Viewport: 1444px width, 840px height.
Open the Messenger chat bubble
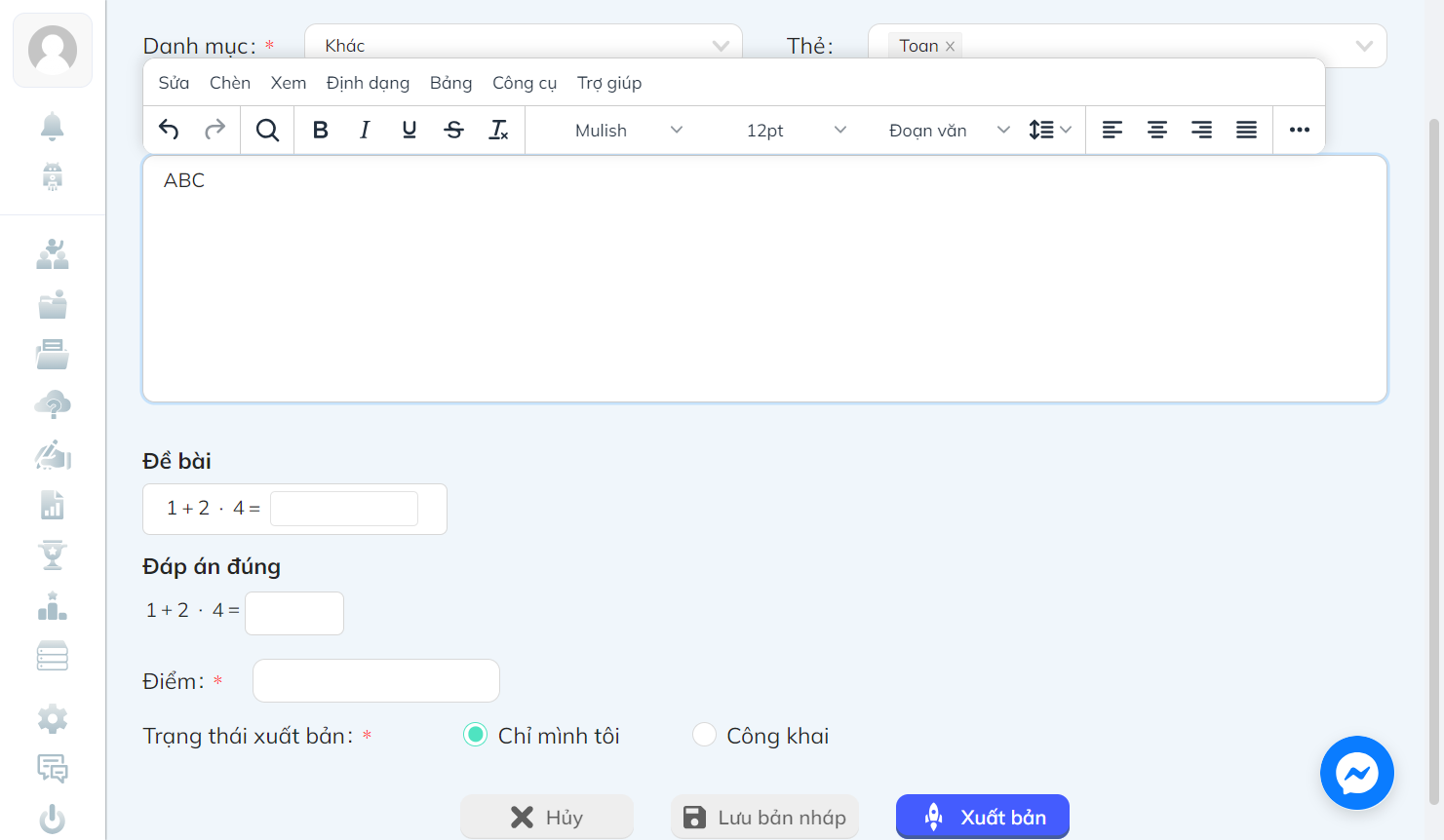1357,773
